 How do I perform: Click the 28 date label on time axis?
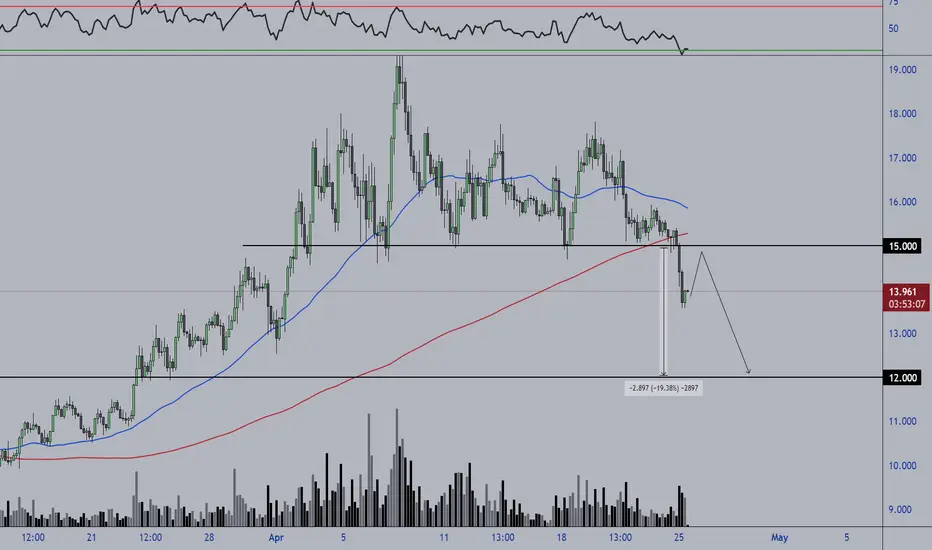coord(209,538)
